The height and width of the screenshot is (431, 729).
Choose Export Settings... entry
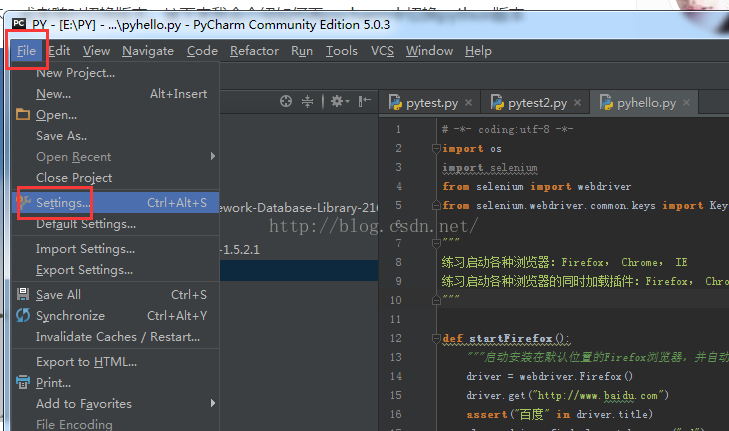click(115, 270)
